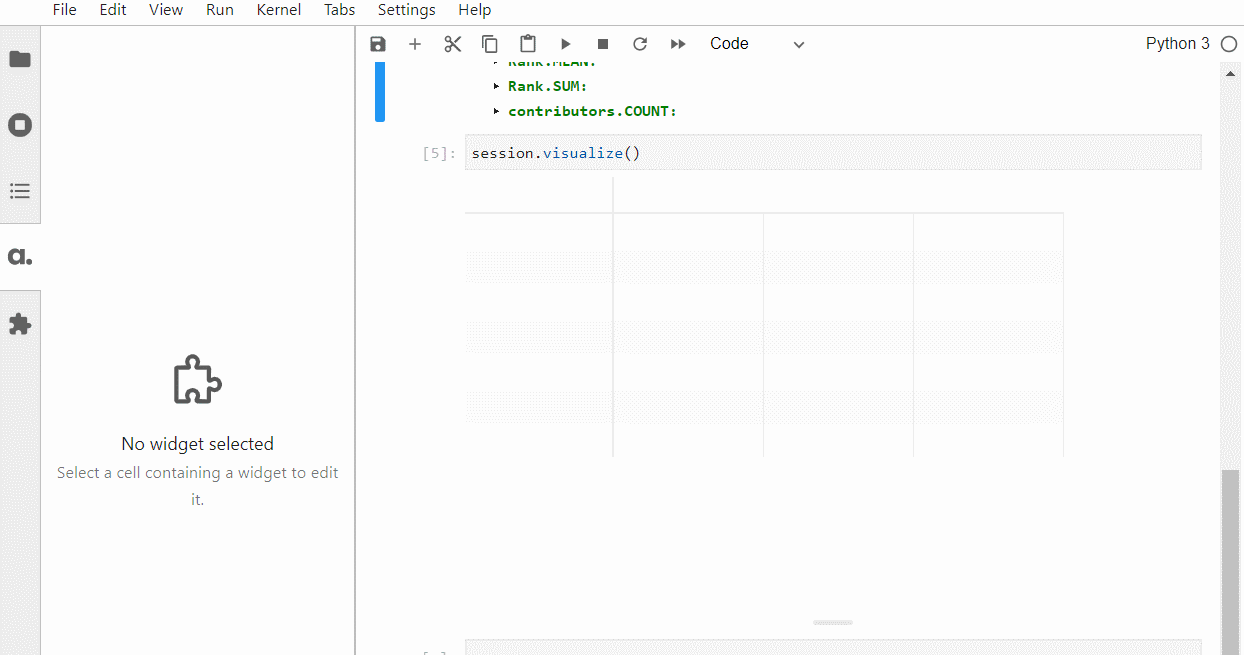Click the Save notebook icon
The height and width of the screenshot is (655, 1244).
(x=378, y=44)
